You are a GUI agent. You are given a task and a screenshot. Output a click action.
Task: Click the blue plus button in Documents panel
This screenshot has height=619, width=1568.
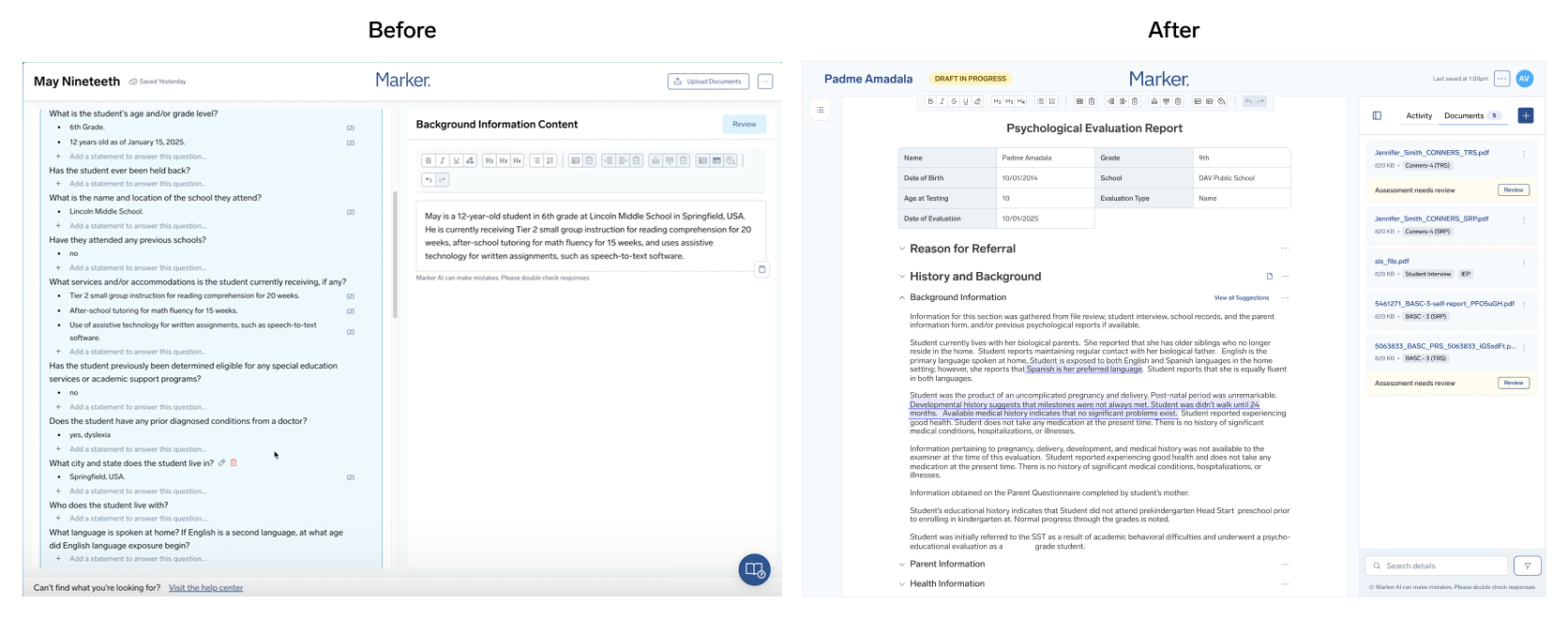(x=1526, y=115)
